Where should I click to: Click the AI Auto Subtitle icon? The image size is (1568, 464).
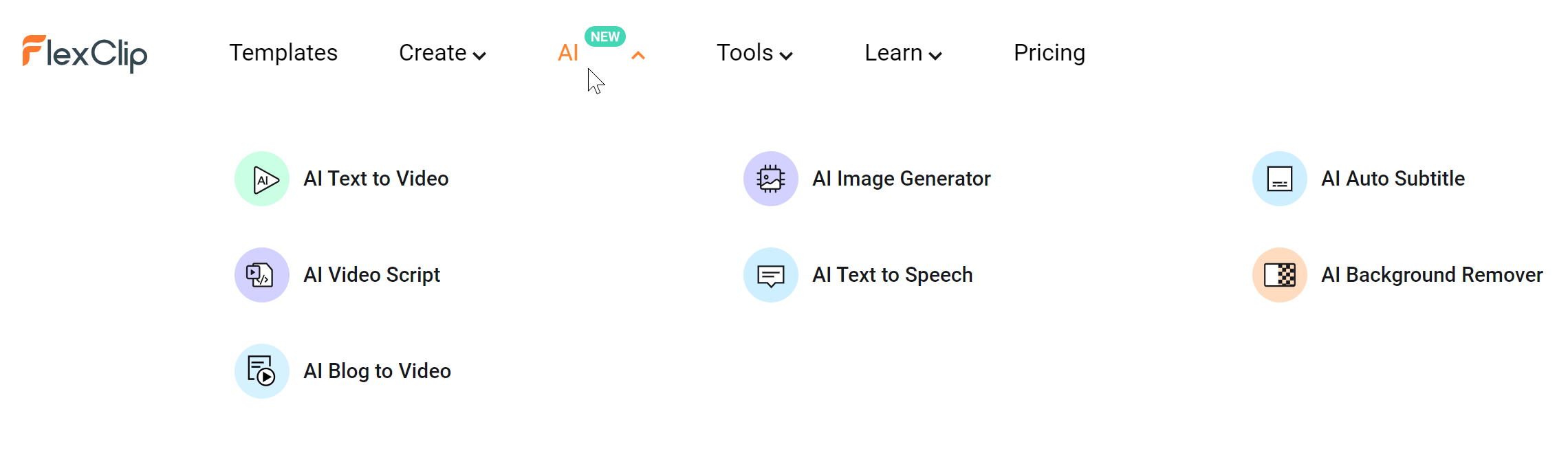1280,179
